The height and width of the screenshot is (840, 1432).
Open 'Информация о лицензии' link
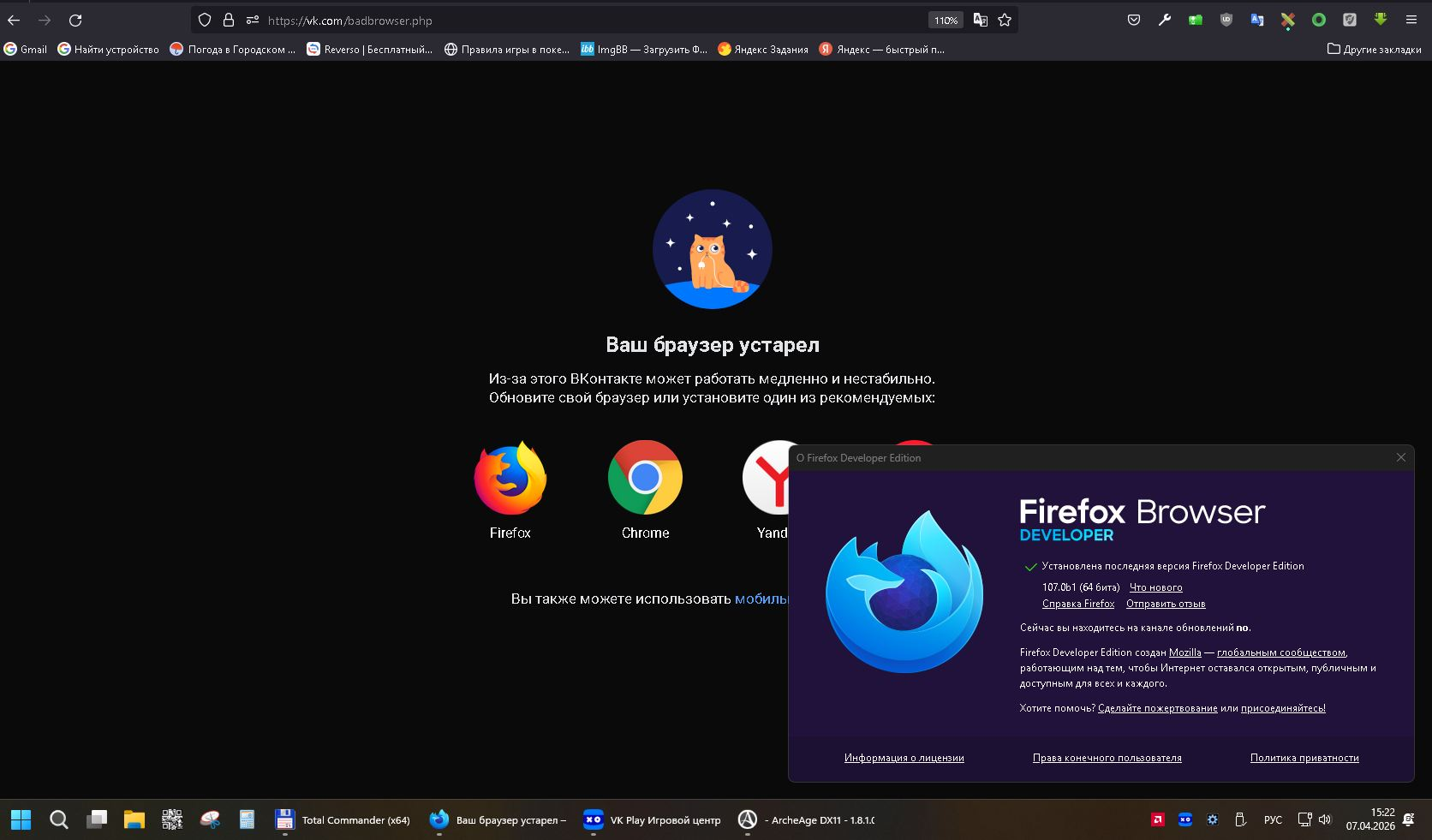click(x=904, y=758)
